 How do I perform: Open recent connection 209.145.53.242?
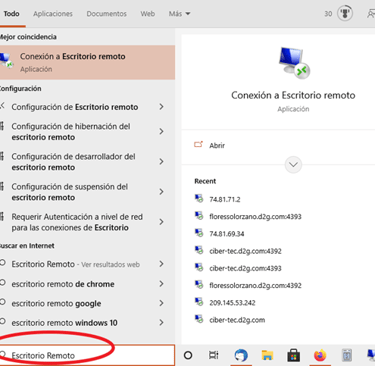[232, 303]
